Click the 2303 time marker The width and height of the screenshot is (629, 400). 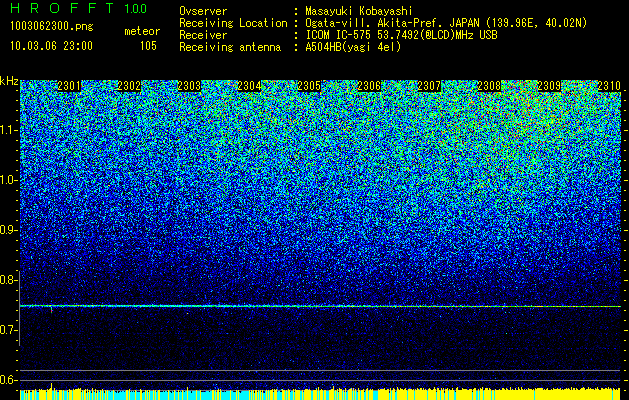coord(189,86)
